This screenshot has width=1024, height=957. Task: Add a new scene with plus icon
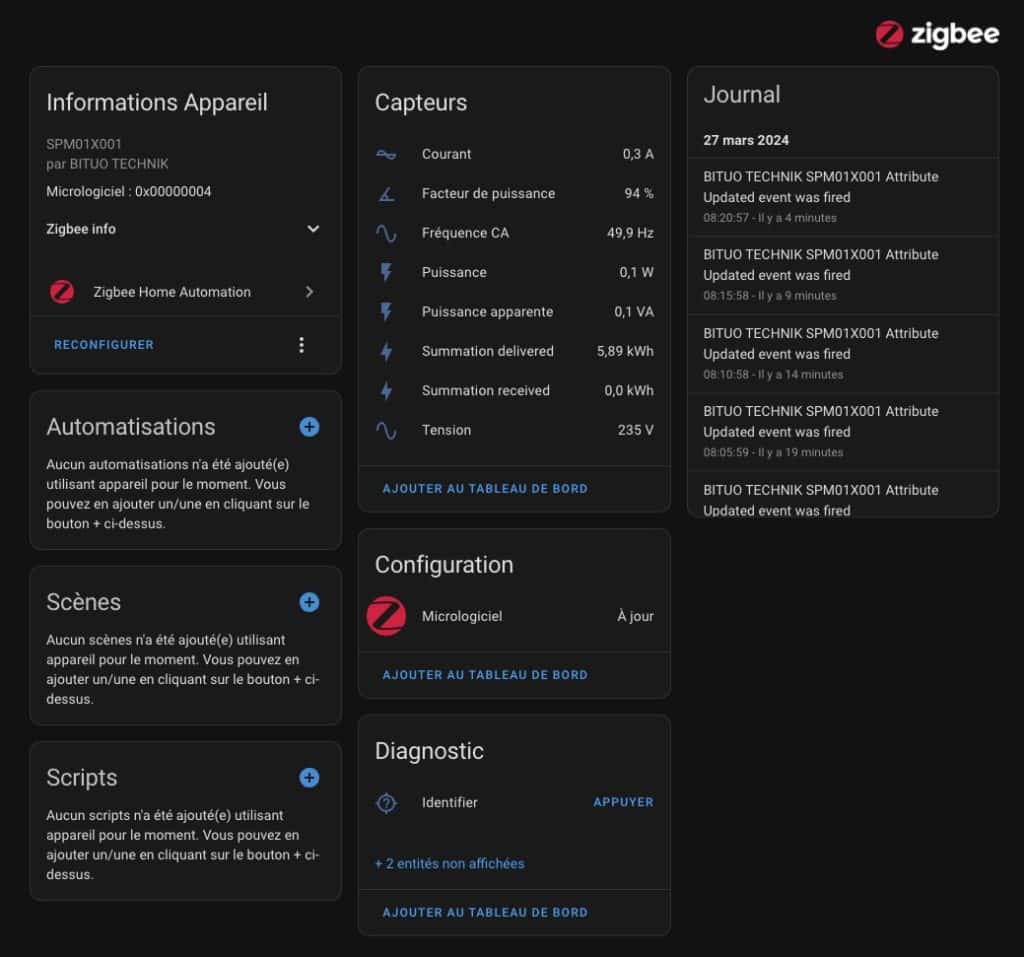(x=309, y=602)
